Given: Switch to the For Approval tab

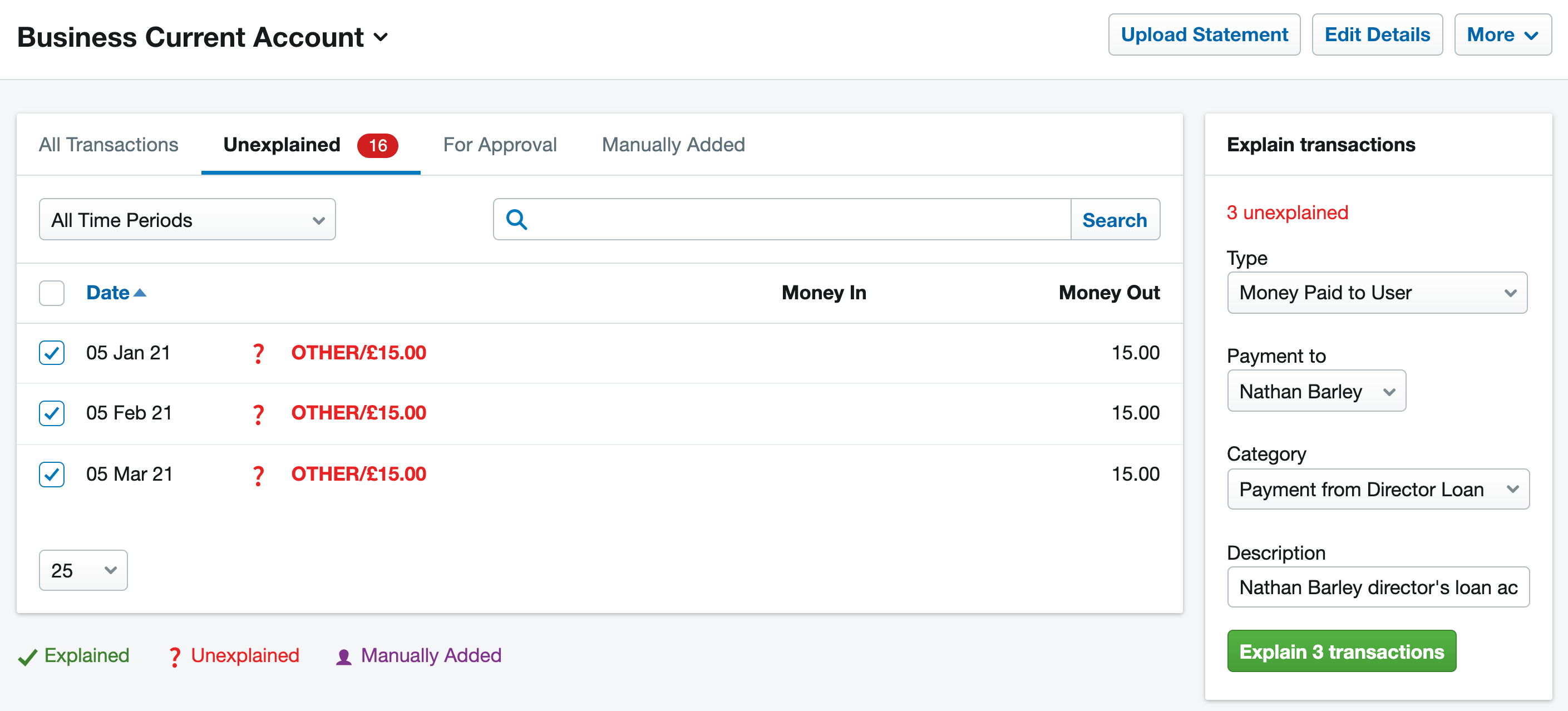Looking at the screenshot, I should point(500,145).
